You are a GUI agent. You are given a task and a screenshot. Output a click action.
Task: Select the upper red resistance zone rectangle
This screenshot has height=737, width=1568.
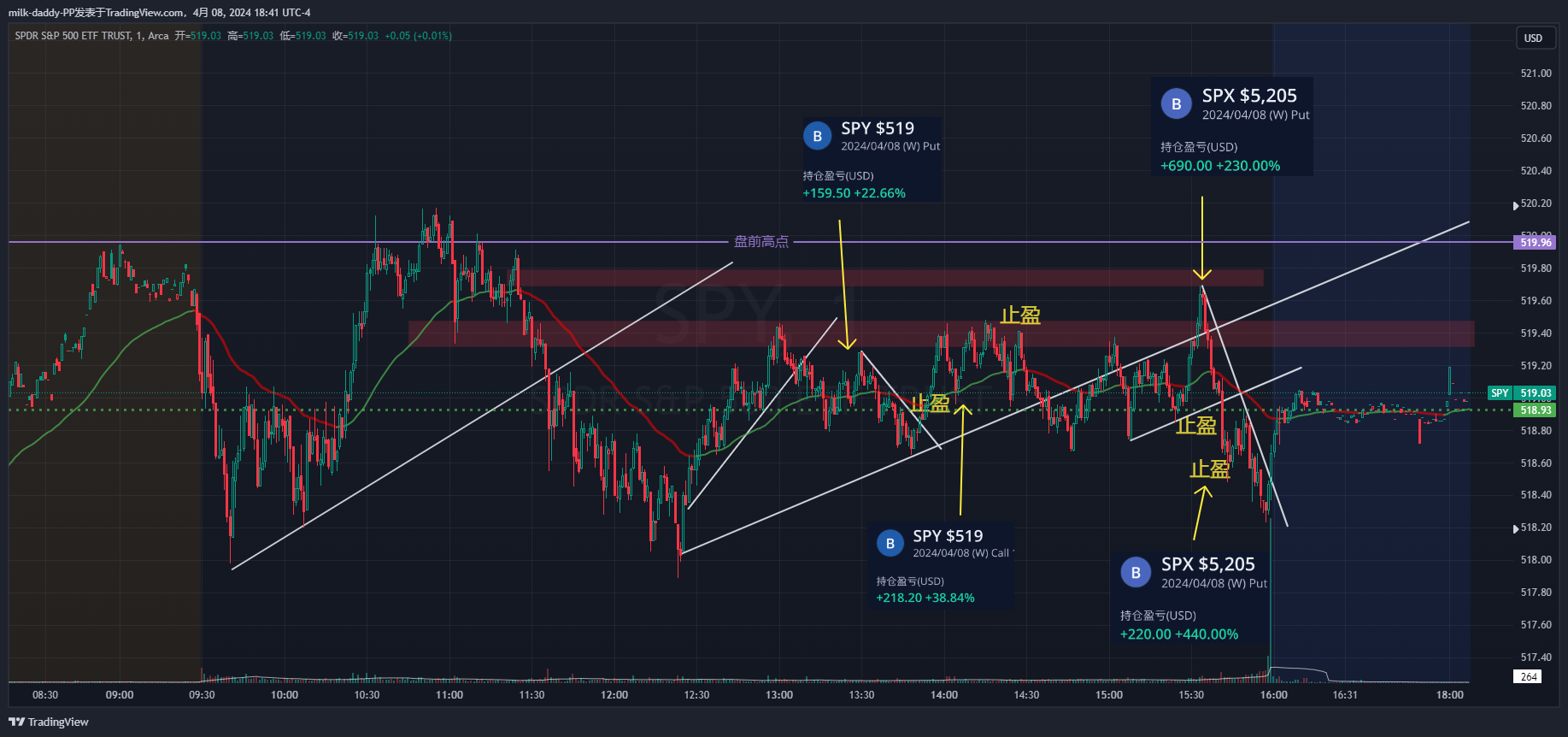(889, 278)
